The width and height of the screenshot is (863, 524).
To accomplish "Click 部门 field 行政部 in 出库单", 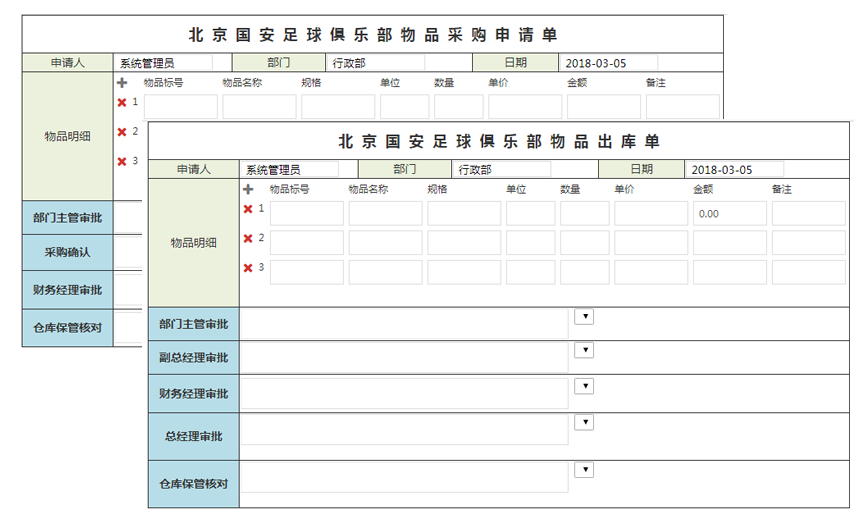I will [501, 170].
